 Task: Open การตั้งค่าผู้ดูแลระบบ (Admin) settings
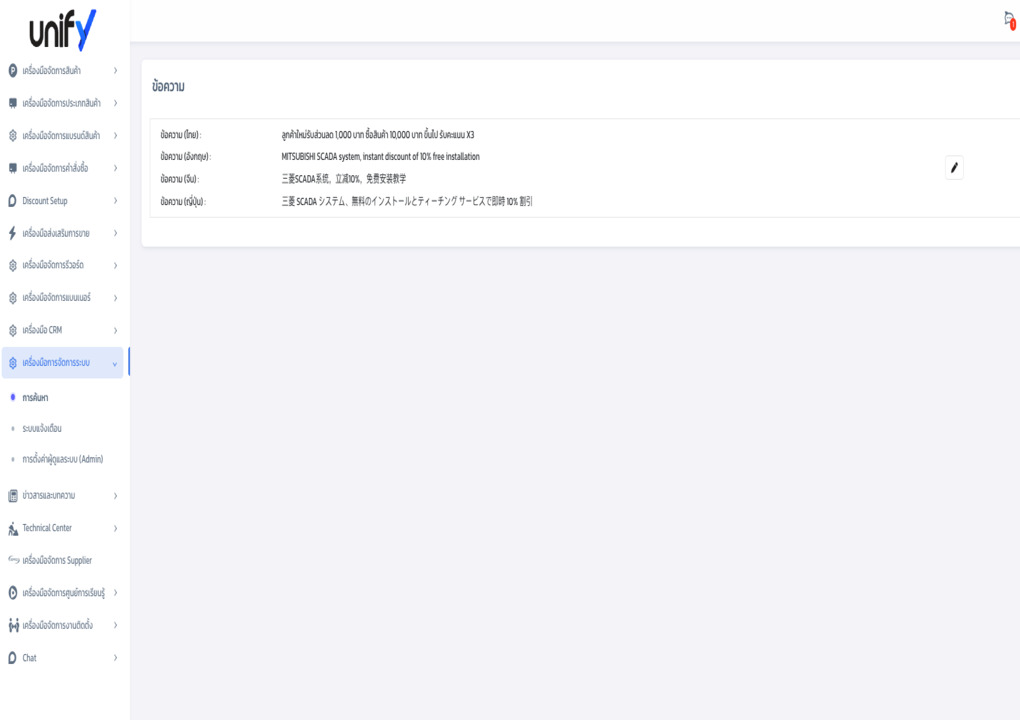62,459
